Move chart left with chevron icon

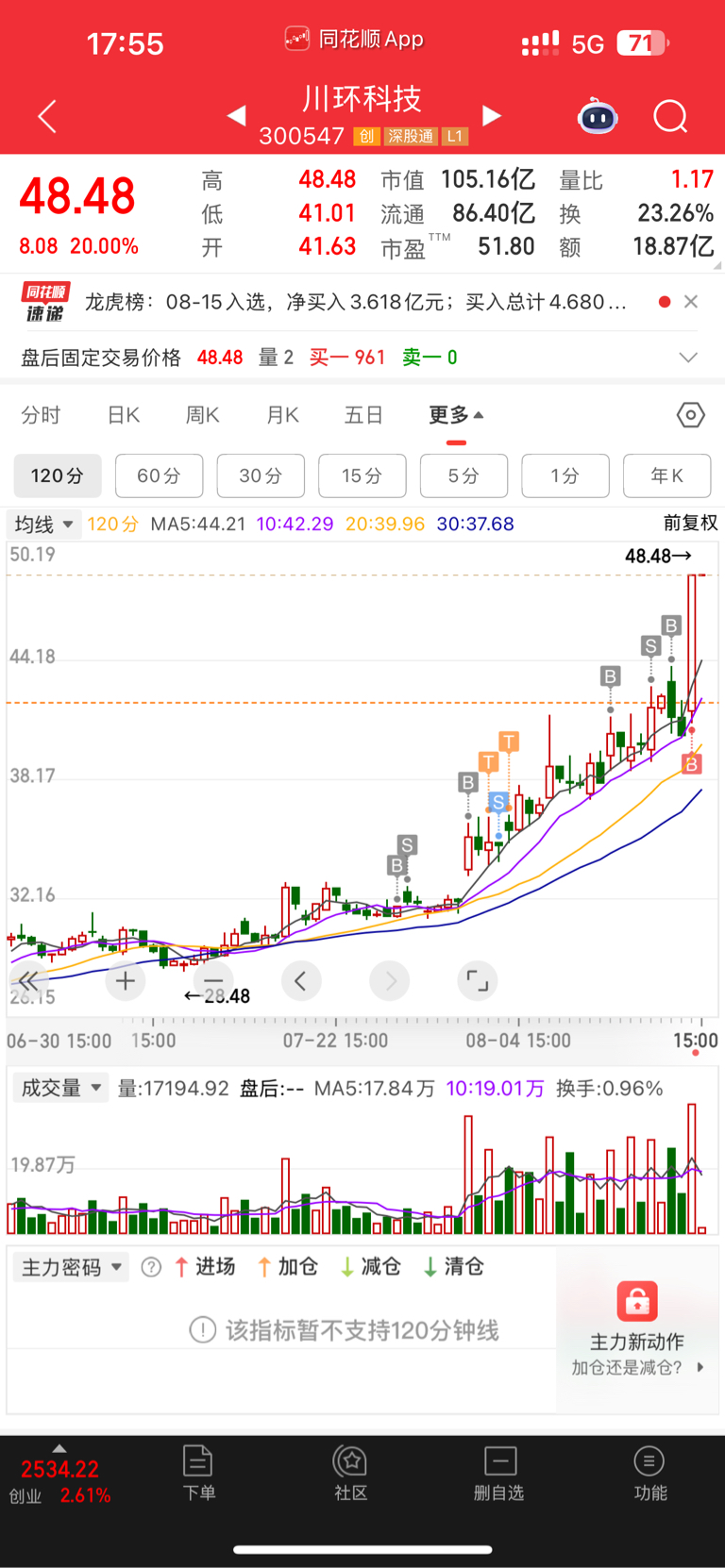tap(300, 981)
